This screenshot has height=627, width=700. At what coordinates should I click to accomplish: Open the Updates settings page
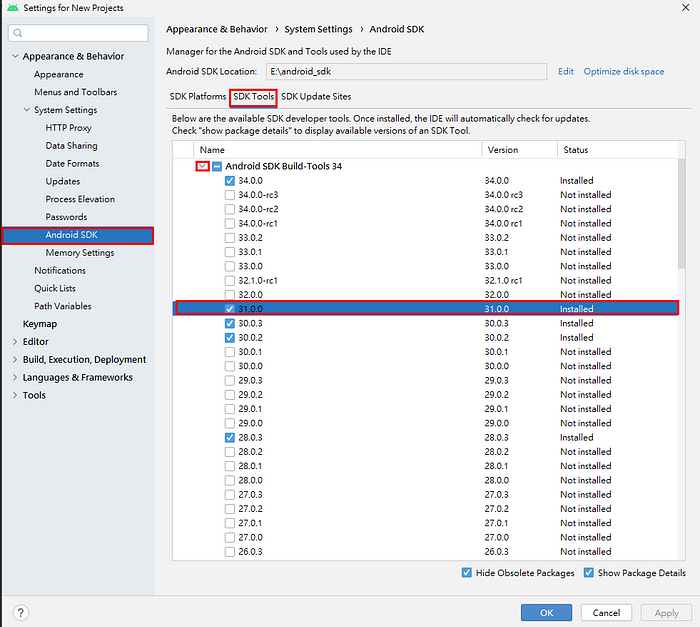tap(62, 181)
